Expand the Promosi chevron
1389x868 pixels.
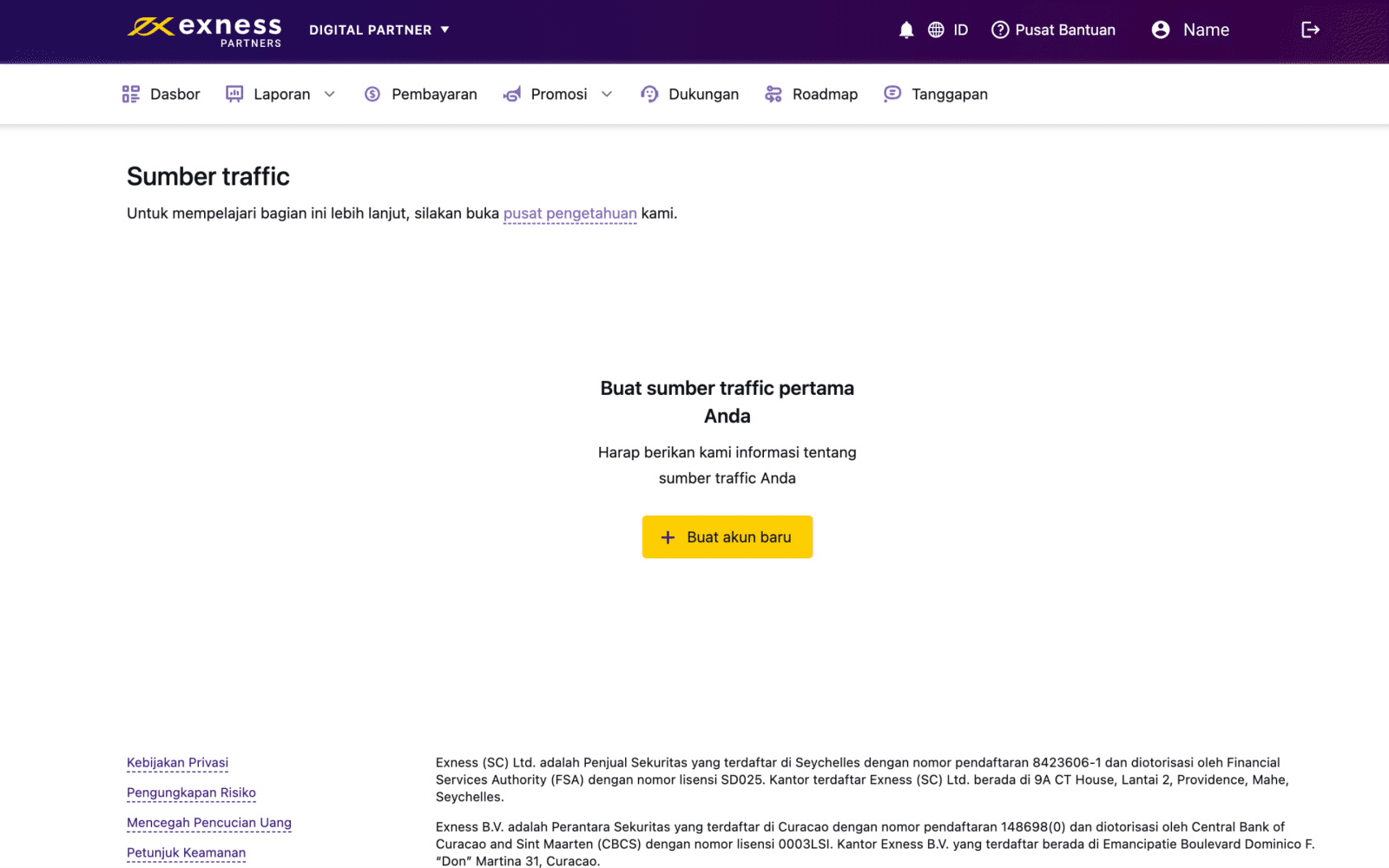pyautogui.click(x=607, y=94)
